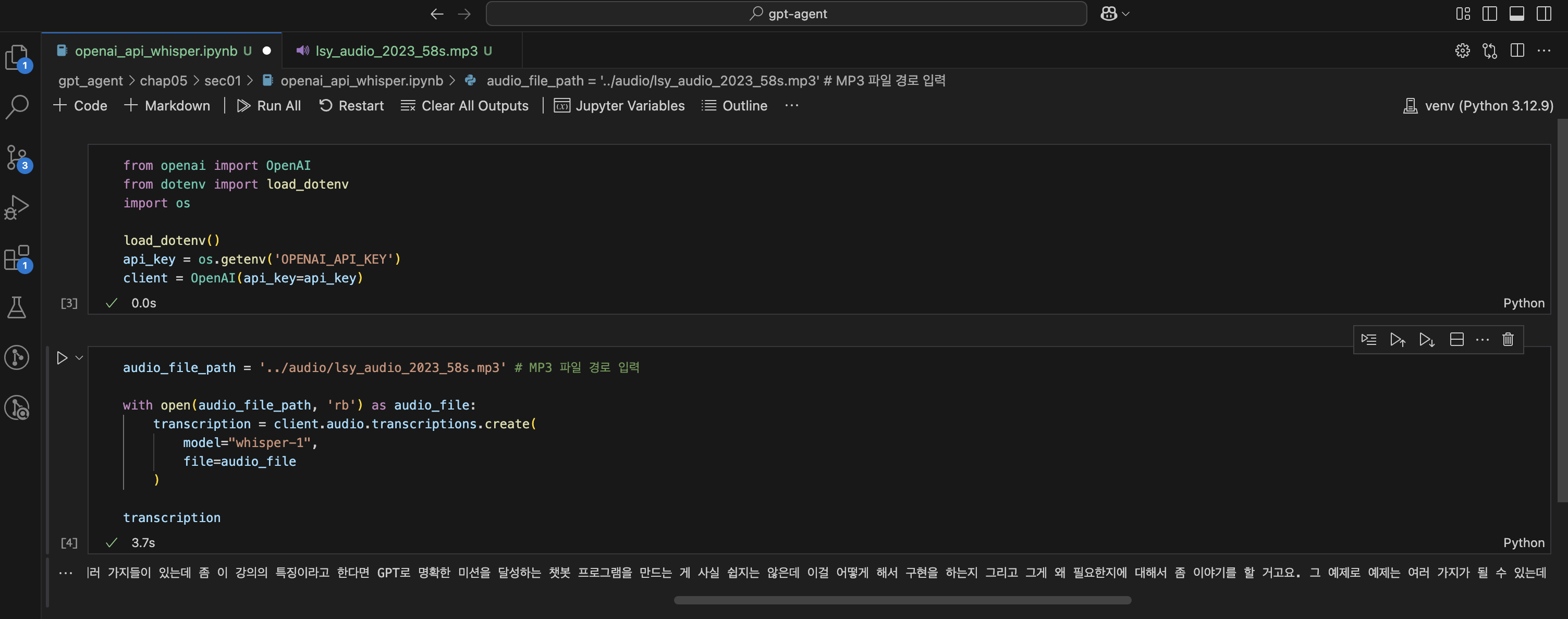This screenshot has height=619, width=1568.
Task: Open the Copilot dropdown chevron
Action: coord(1125,14)
